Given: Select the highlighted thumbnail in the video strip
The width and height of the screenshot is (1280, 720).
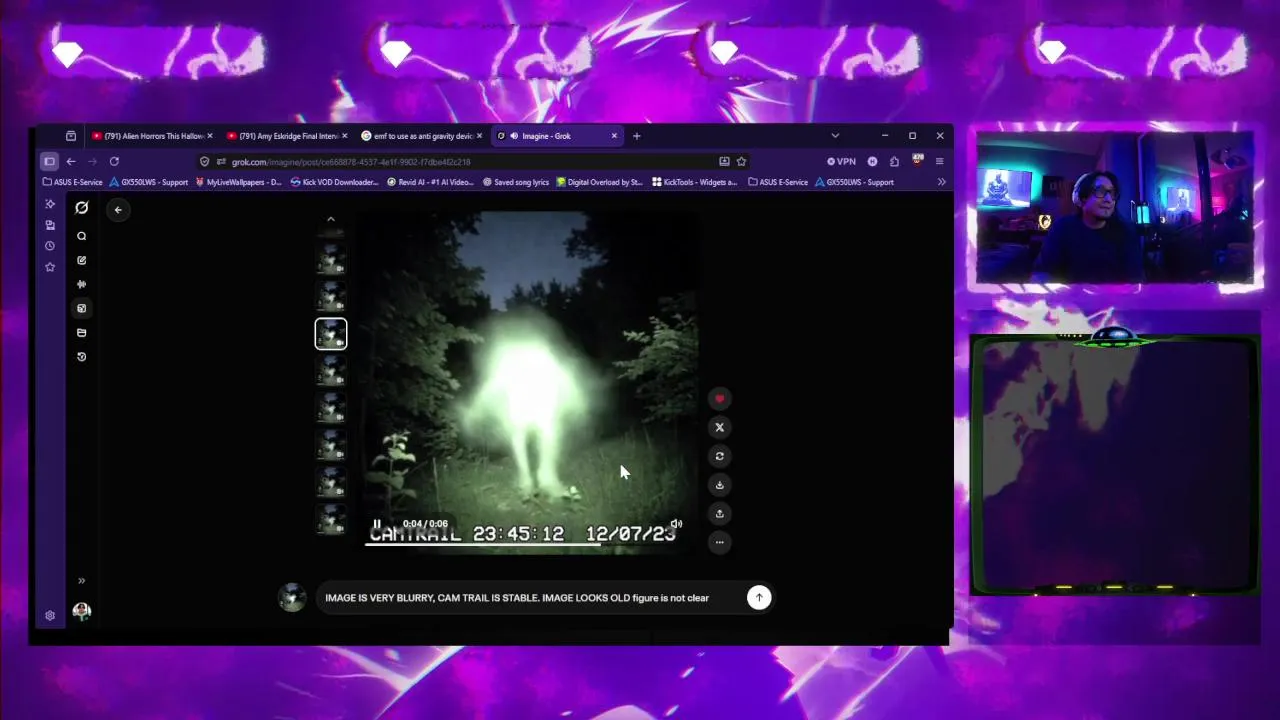Looking at the screenshot, I should (x=331, y=334).
